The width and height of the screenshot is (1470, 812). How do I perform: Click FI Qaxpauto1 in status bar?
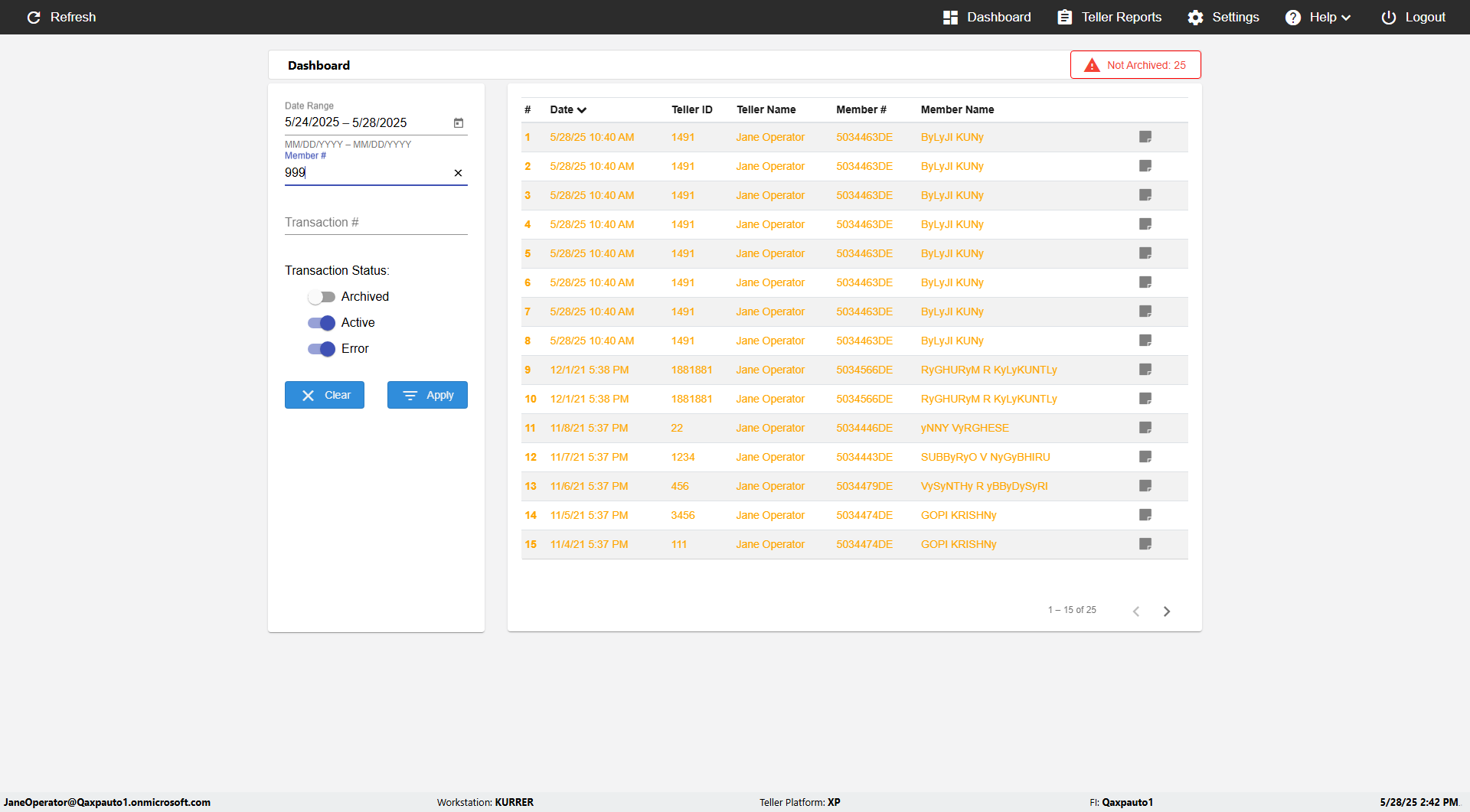click(1121, 802)
